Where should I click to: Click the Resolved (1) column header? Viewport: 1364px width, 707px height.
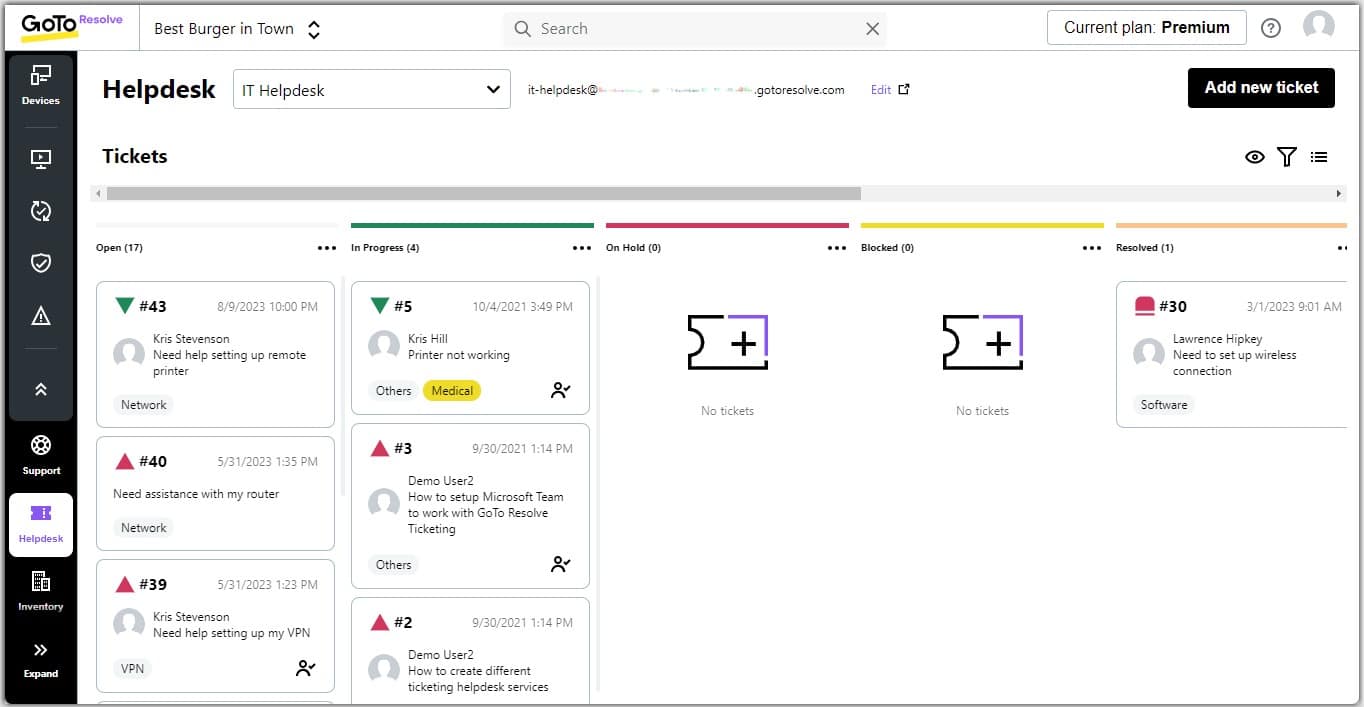pos(1145,248)
